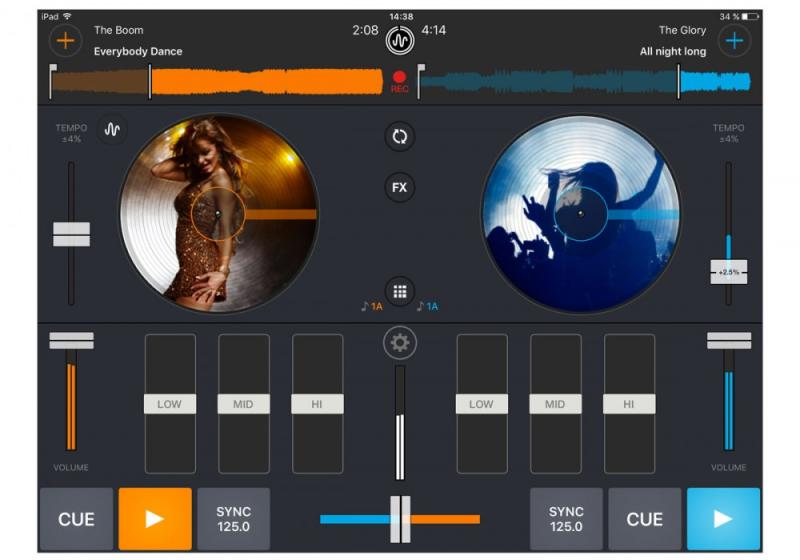Viewport: 800px width, 560px height.
Task: Open the FX effects panel
Action: pyautogui.click(x=400, y=187)
